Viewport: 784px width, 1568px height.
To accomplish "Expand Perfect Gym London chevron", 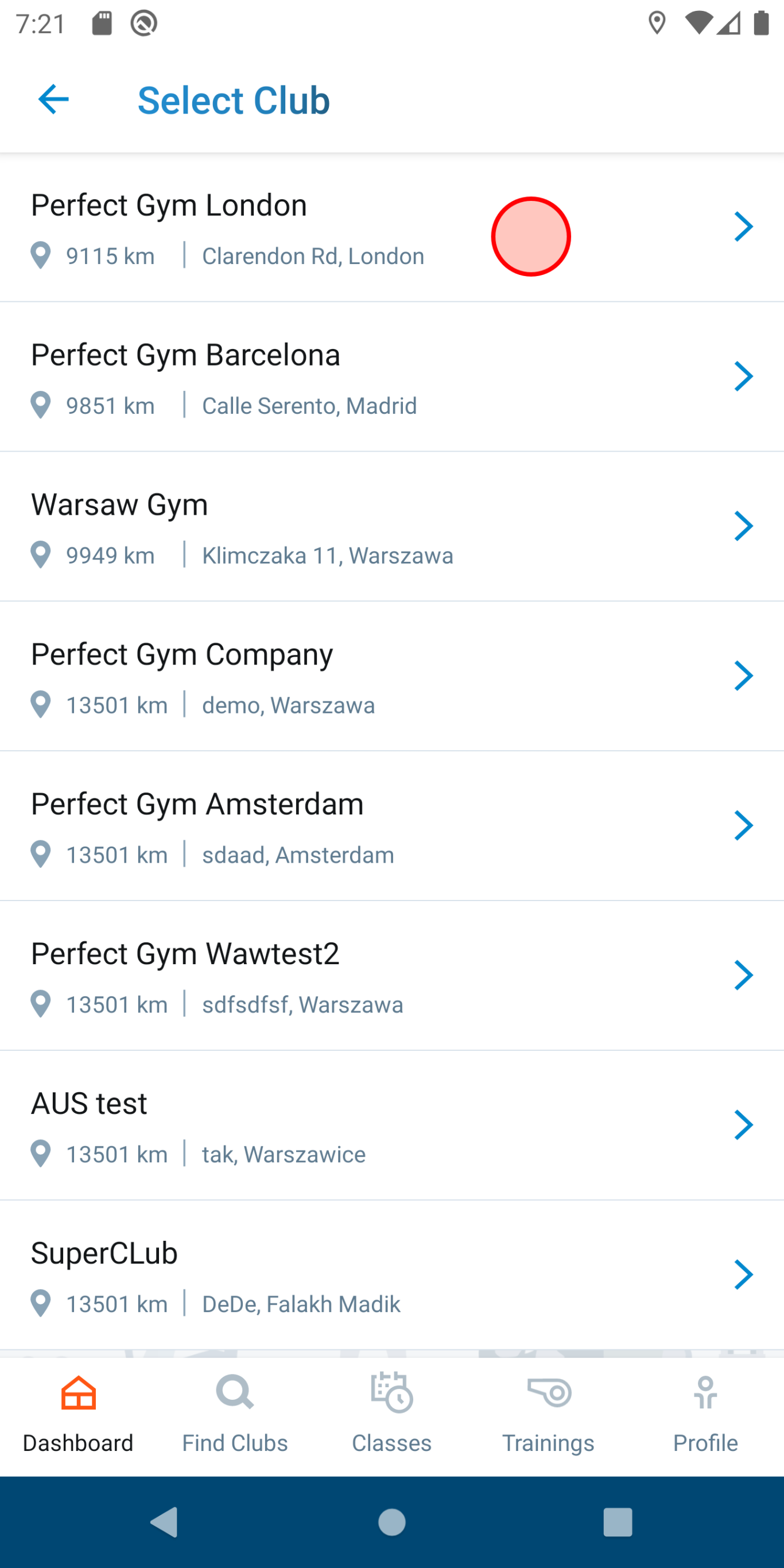I will click(x=743, y=227).
